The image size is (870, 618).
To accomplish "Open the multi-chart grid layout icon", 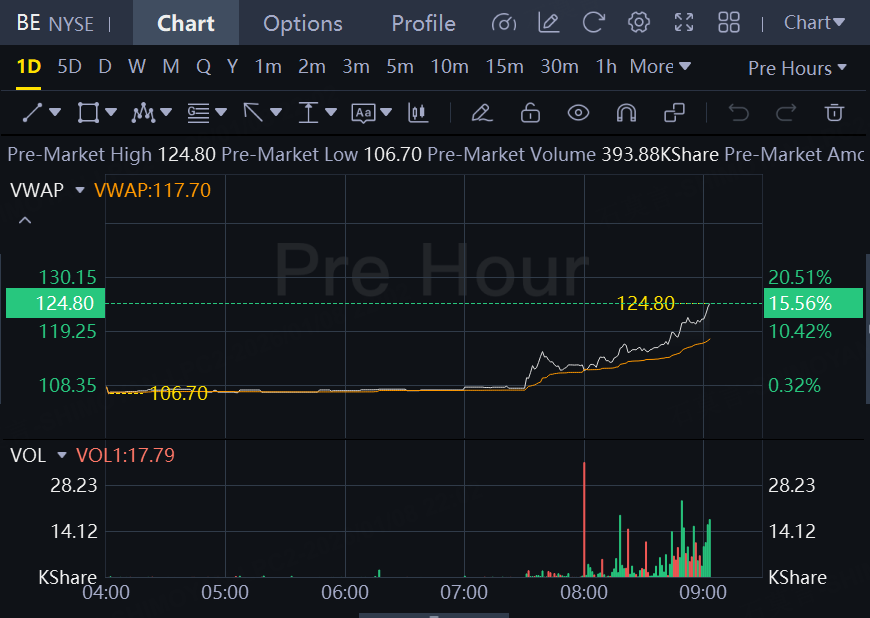I will 729,23.
